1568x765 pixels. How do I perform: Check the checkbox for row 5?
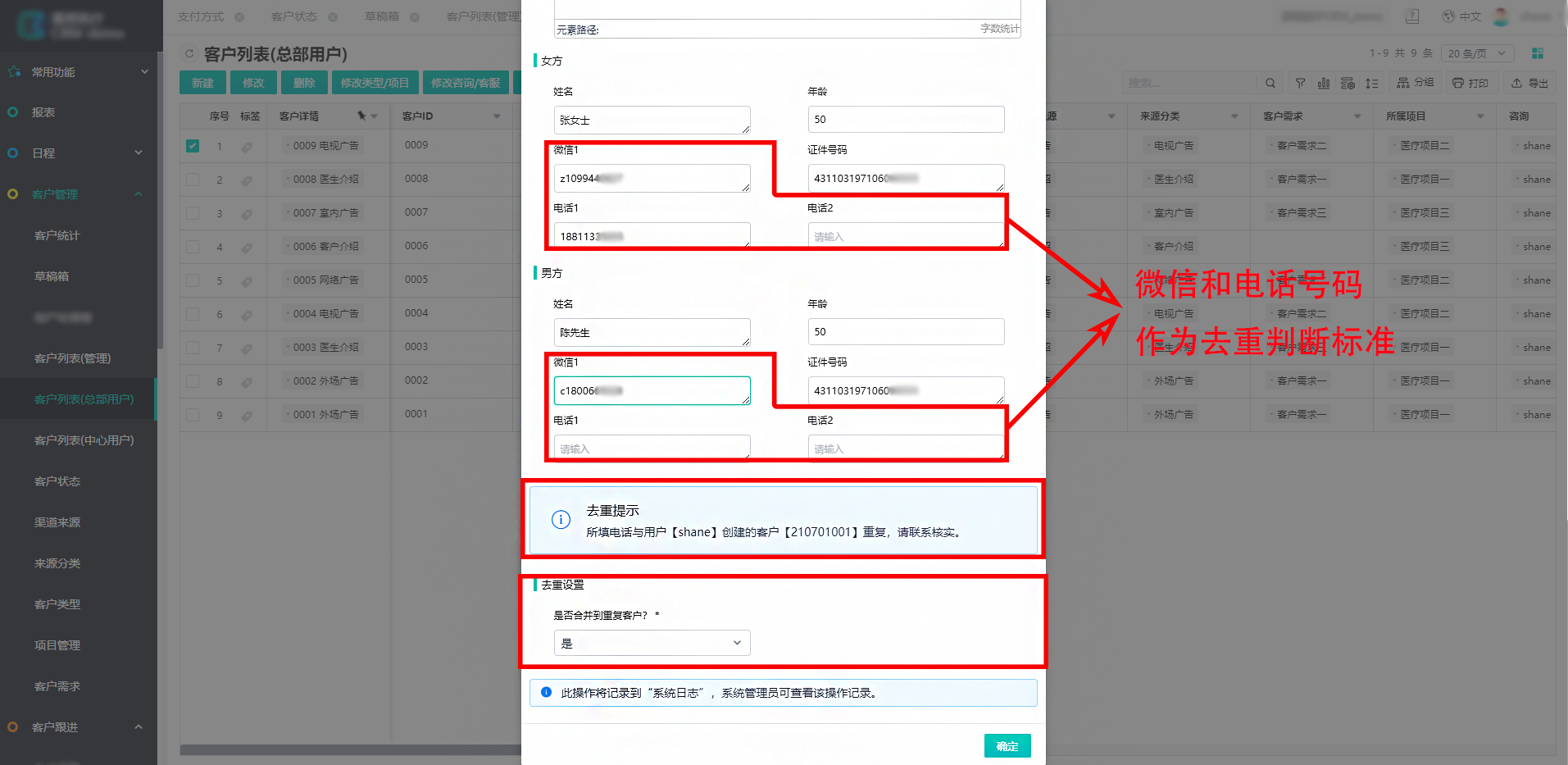[x=193, y=280]
